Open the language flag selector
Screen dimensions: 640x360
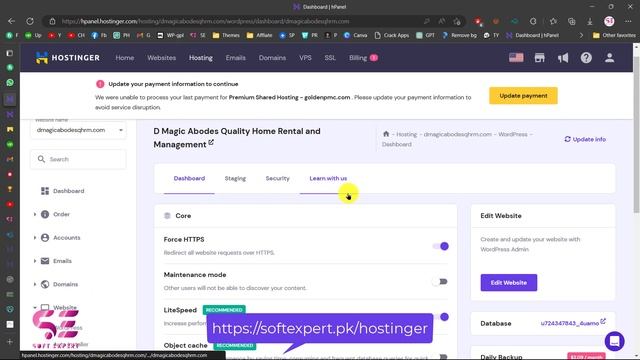(516, 58)
